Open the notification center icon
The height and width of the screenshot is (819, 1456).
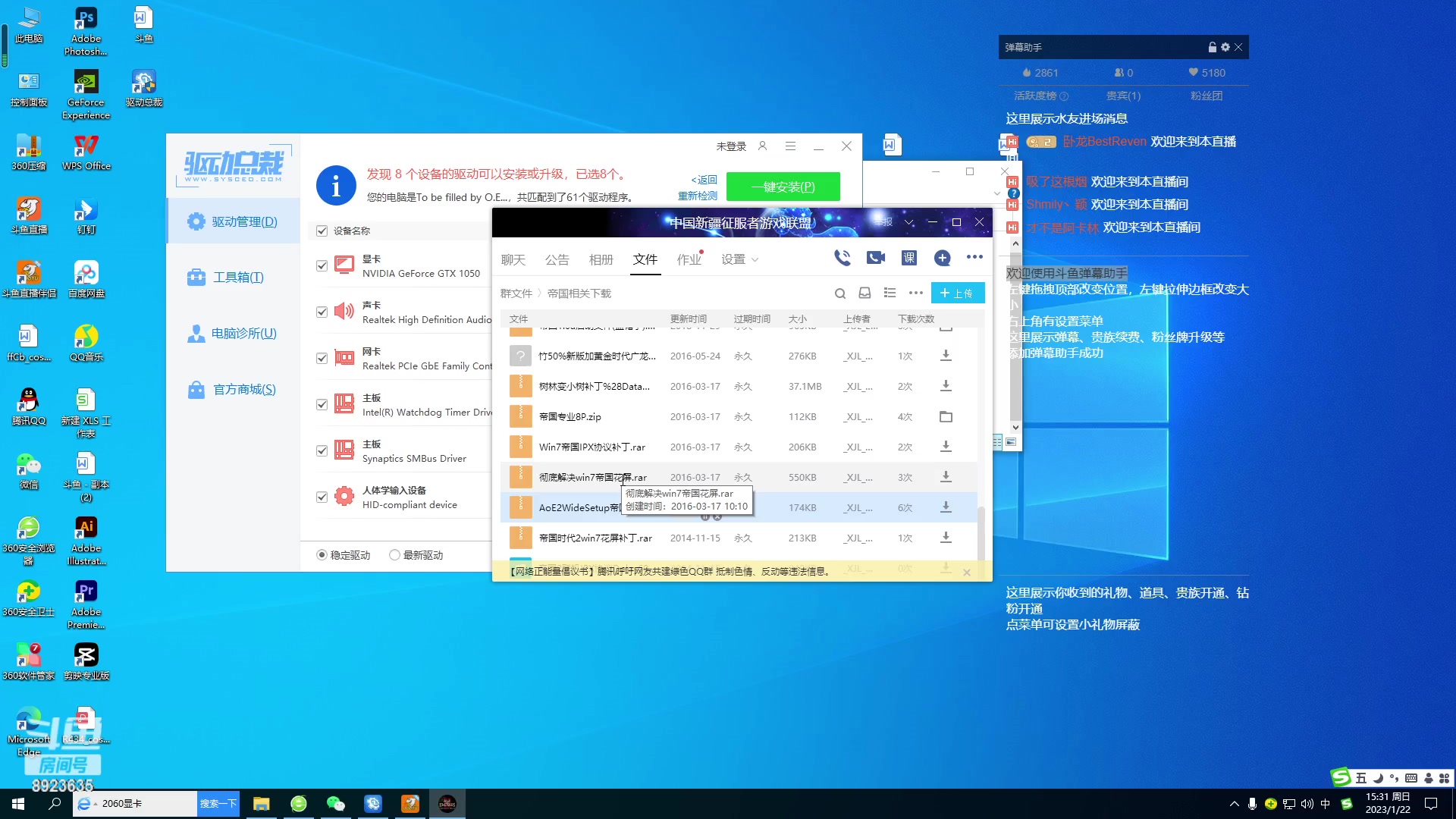tap(1431, 804)
